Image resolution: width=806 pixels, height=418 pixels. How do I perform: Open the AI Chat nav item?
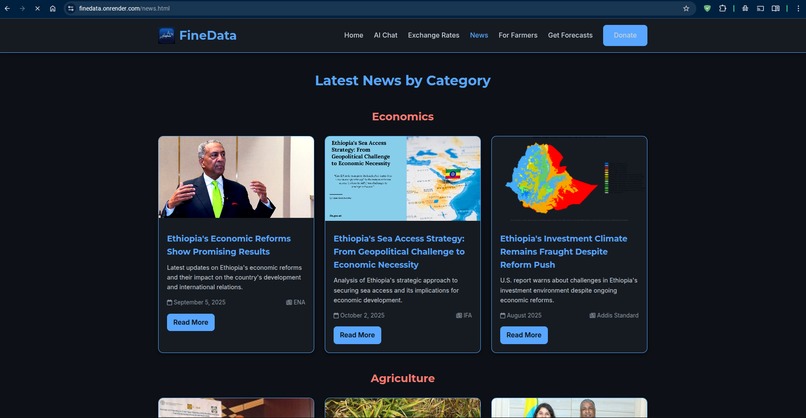(386, 35)
